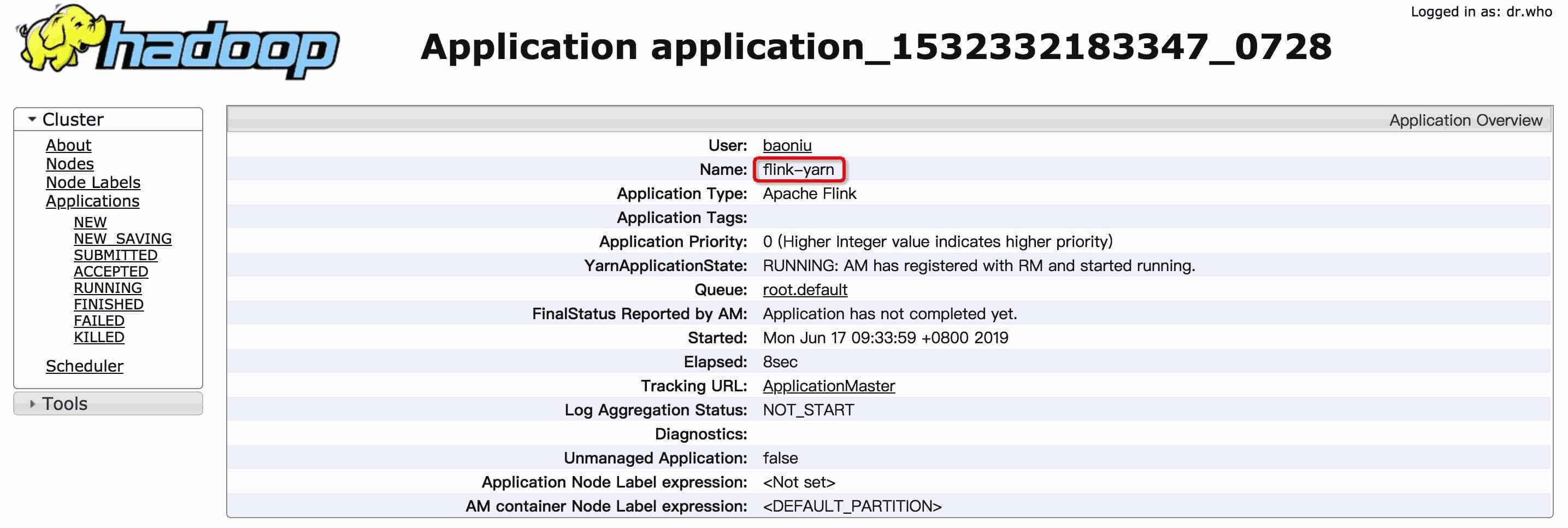The height and width of the screenshot is (528, 1568).
Task: Filter applications by NEW_SAVING state
Action: 122,239
